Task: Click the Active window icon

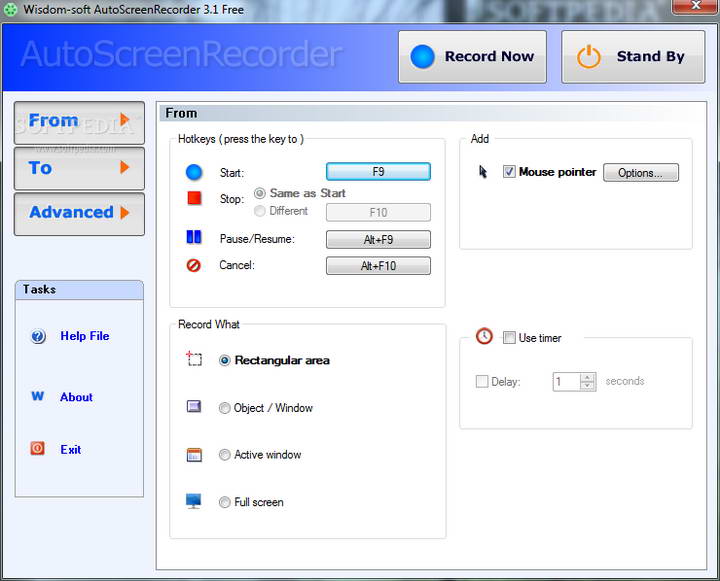Action: tap(194, 455)
